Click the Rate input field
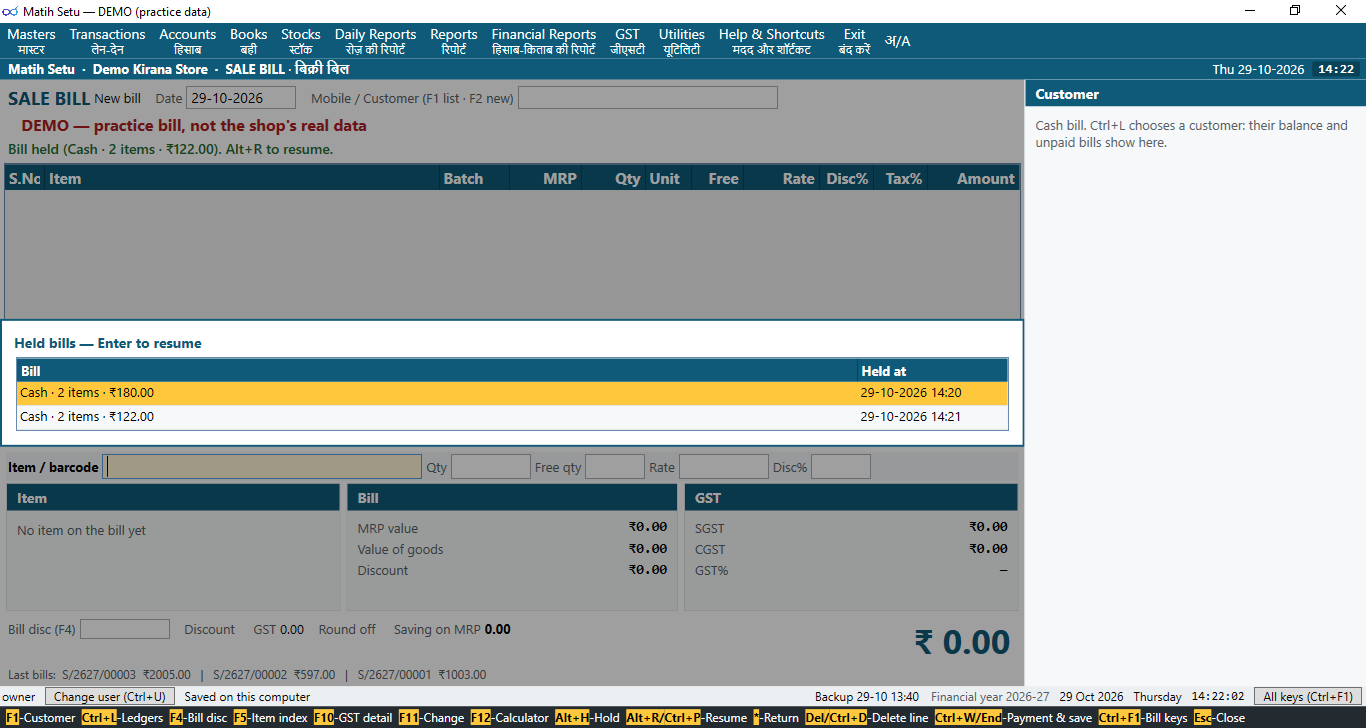The width and height of the screenshot is (1366, 728). (724, 467)
